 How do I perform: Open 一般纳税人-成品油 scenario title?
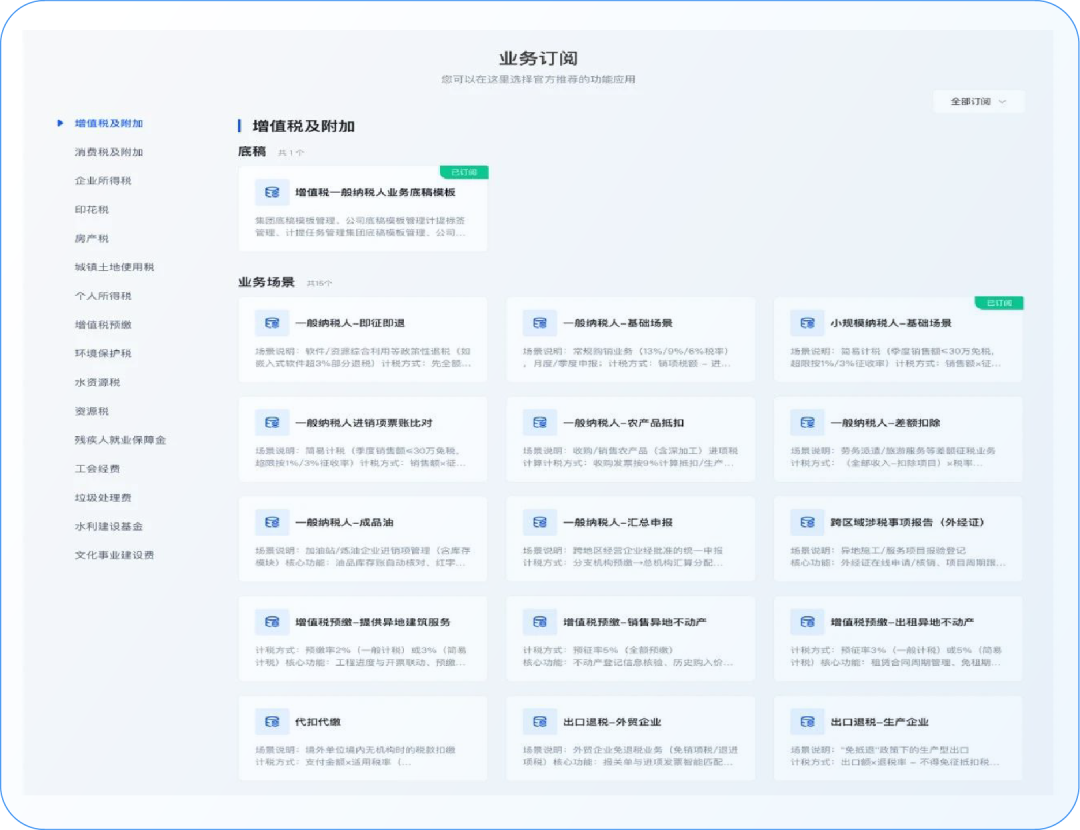344,523
